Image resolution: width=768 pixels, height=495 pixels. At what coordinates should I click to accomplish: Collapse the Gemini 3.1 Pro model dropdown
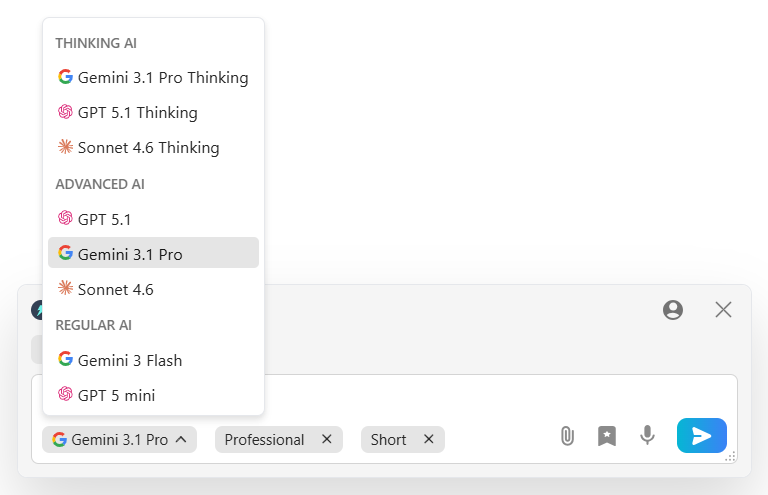tap(120, 439)
